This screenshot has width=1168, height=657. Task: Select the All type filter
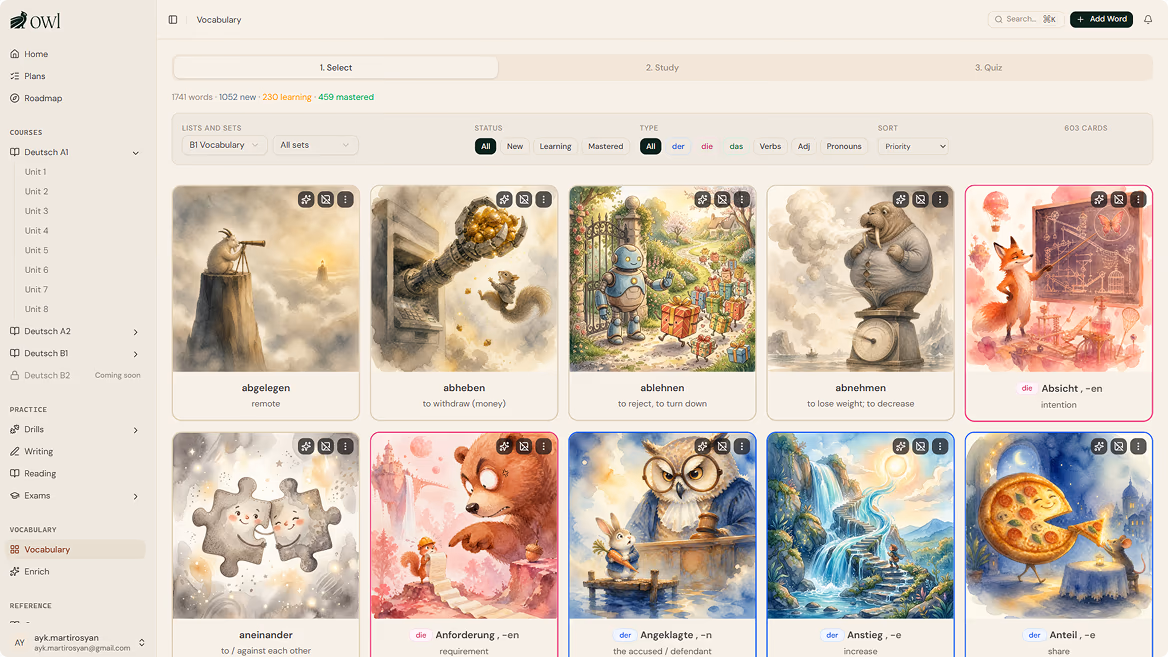point(650,146)
